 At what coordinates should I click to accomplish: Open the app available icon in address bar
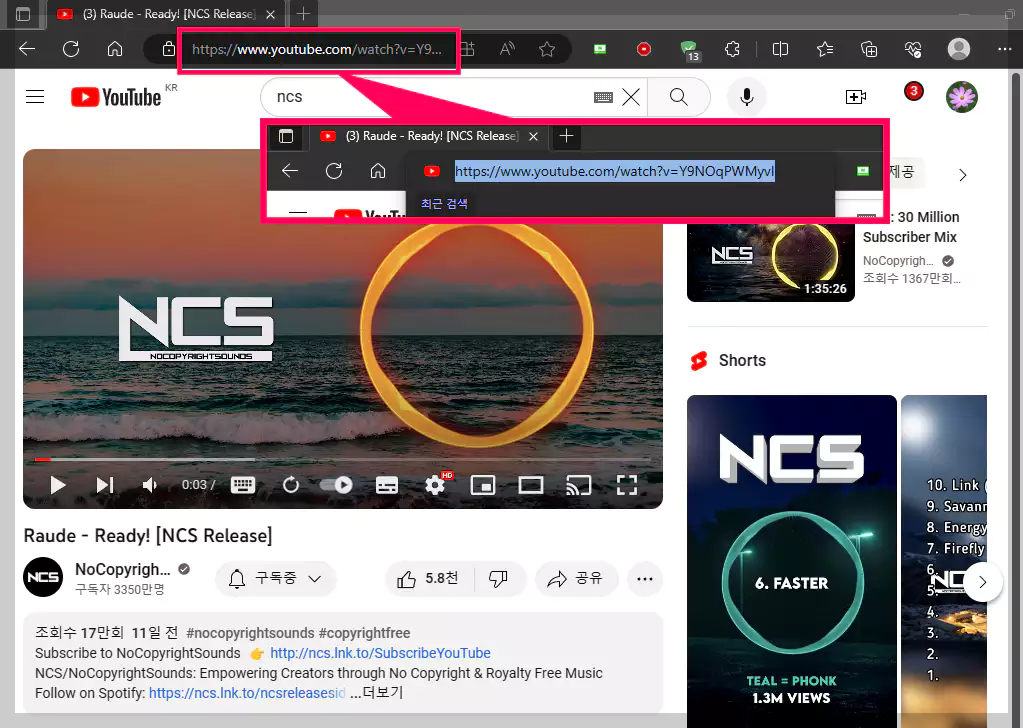(x=467, y=49)
